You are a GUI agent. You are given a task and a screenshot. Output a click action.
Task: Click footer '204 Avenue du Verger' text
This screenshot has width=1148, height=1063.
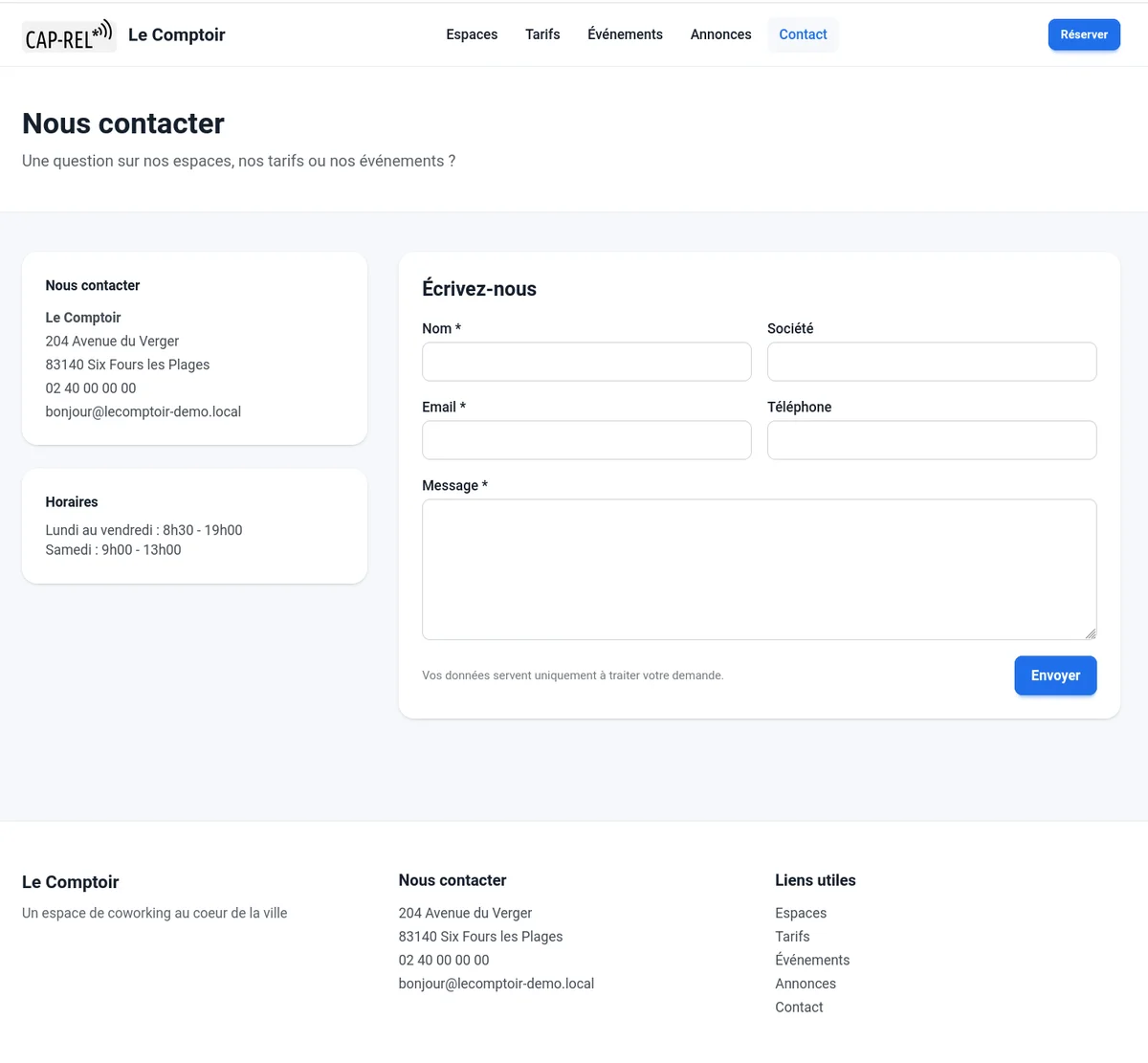465,913
